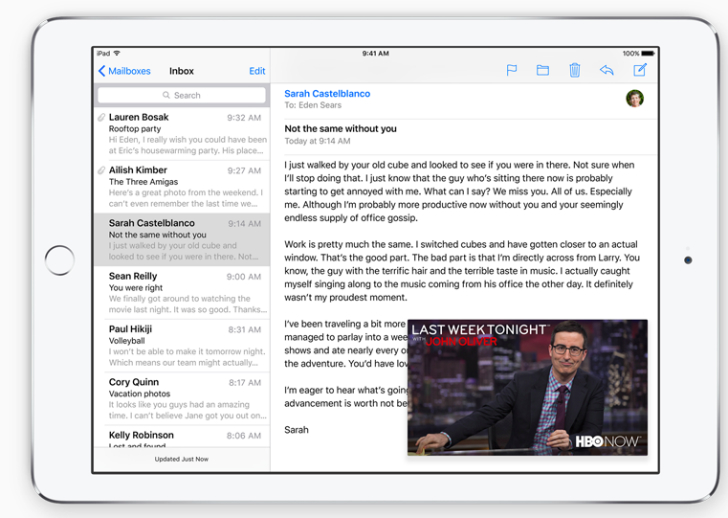
Task: Tap the Wi-Fi status icon
Action: tap(117, 53)
